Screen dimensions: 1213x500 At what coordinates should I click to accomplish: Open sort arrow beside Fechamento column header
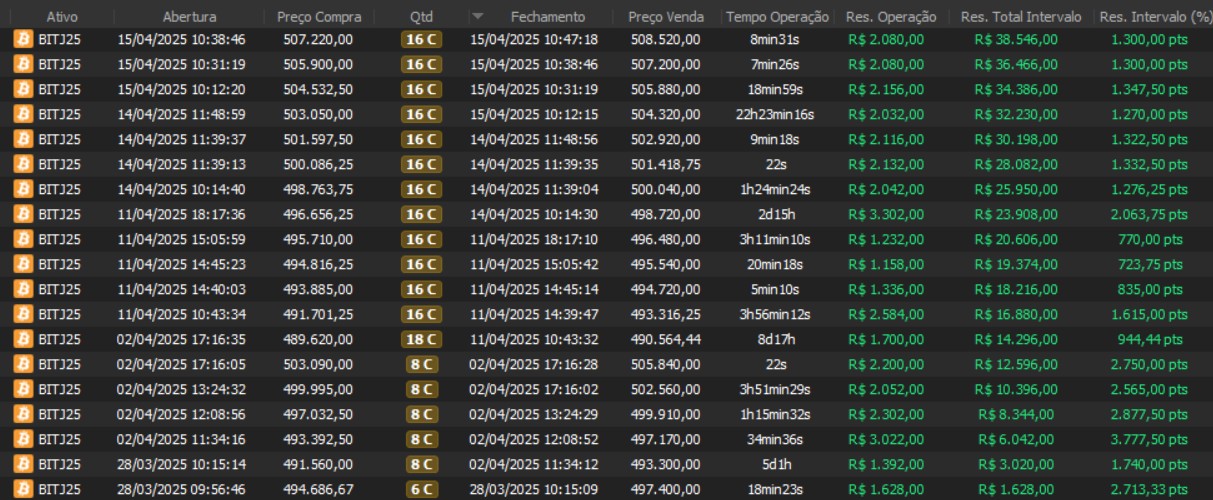pos(477,17)
